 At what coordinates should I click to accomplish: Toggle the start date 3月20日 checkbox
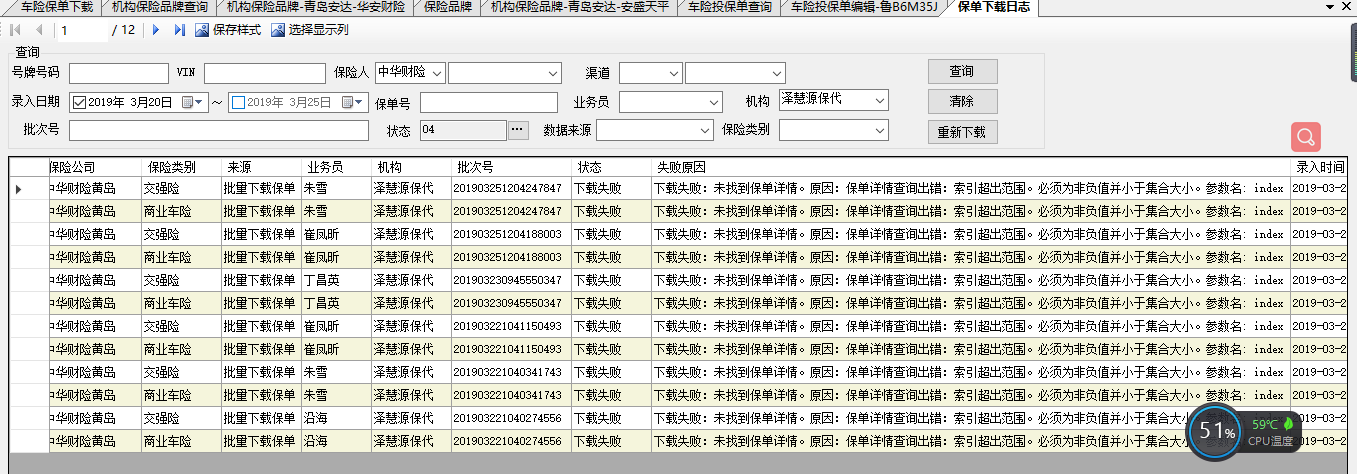(x=80, y=102)
